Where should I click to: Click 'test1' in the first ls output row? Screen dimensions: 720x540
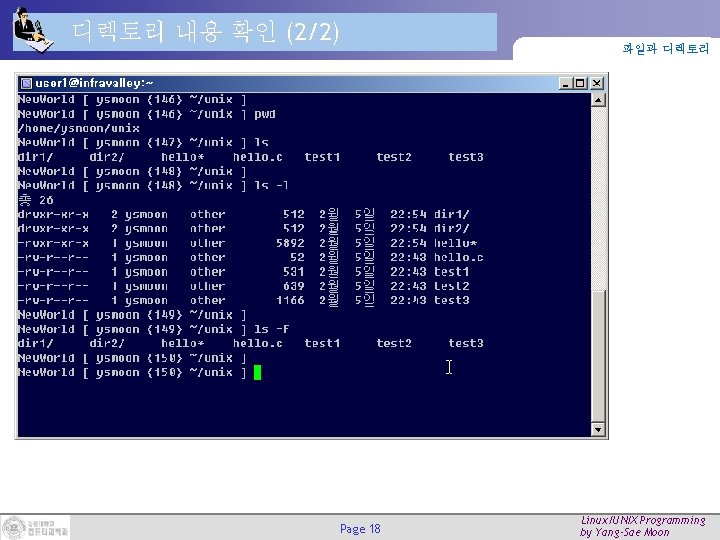322,157
